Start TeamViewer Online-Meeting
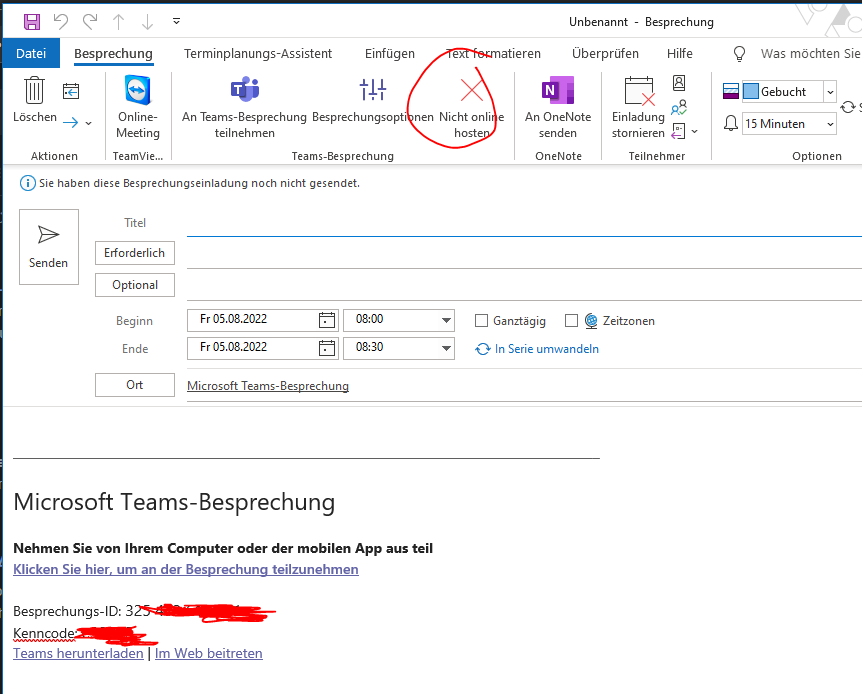862x694 pixels. tap(137, 107)
